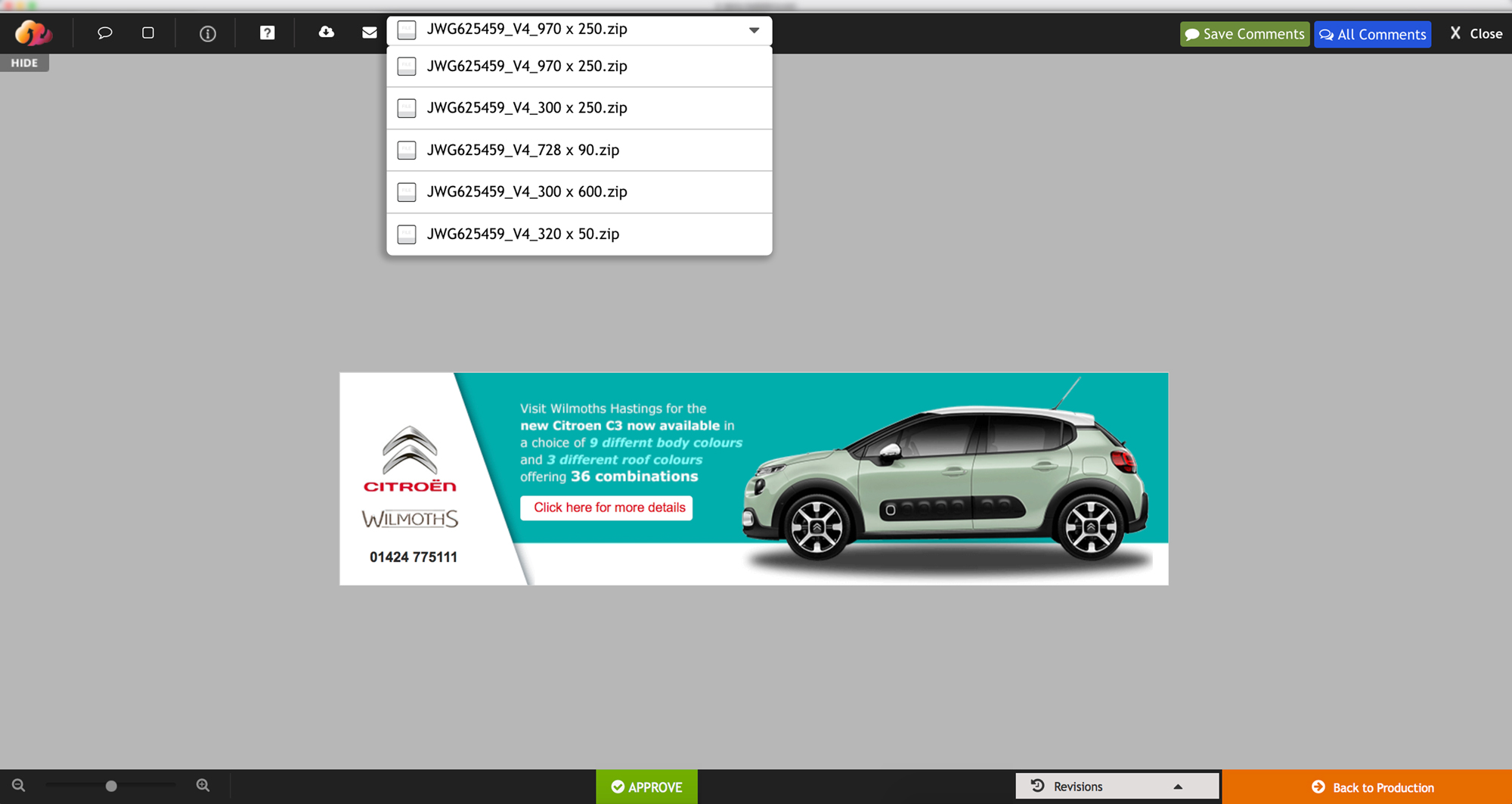Close the proof viewer

pos(1476,34)
